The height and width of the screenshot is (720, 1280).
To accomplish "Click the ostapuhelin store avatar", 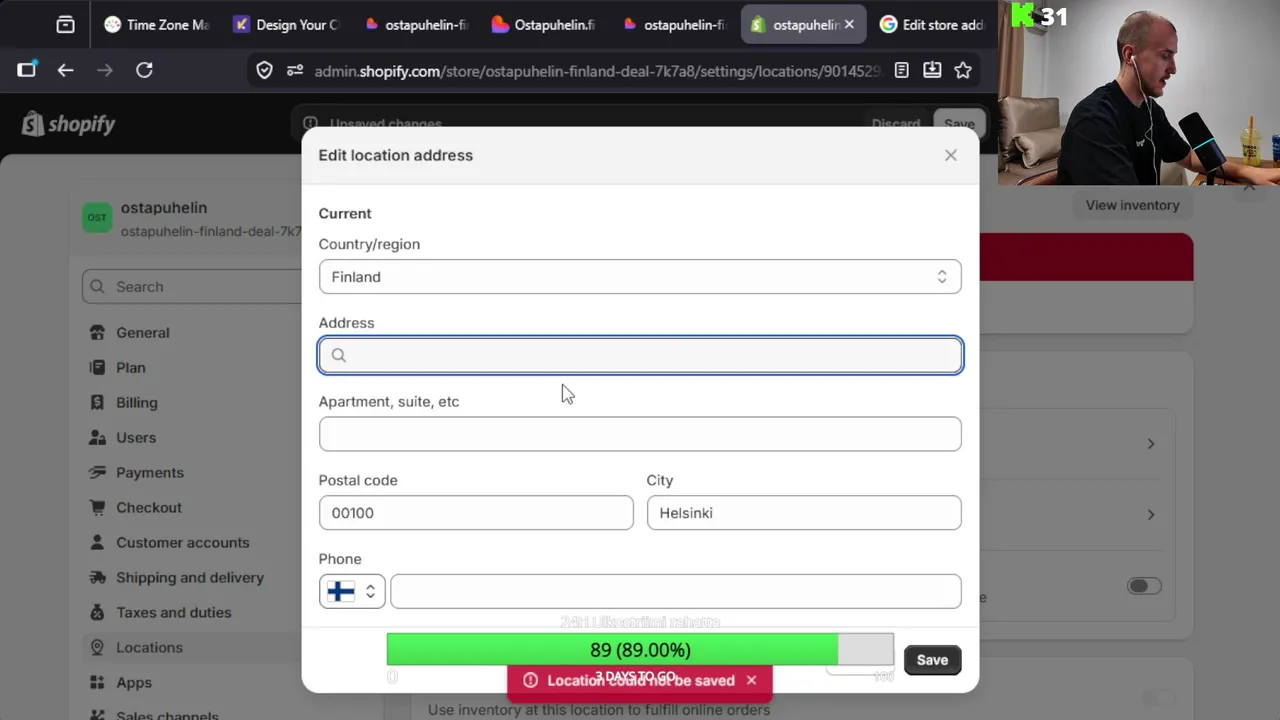I will click(x=97, y=217).
